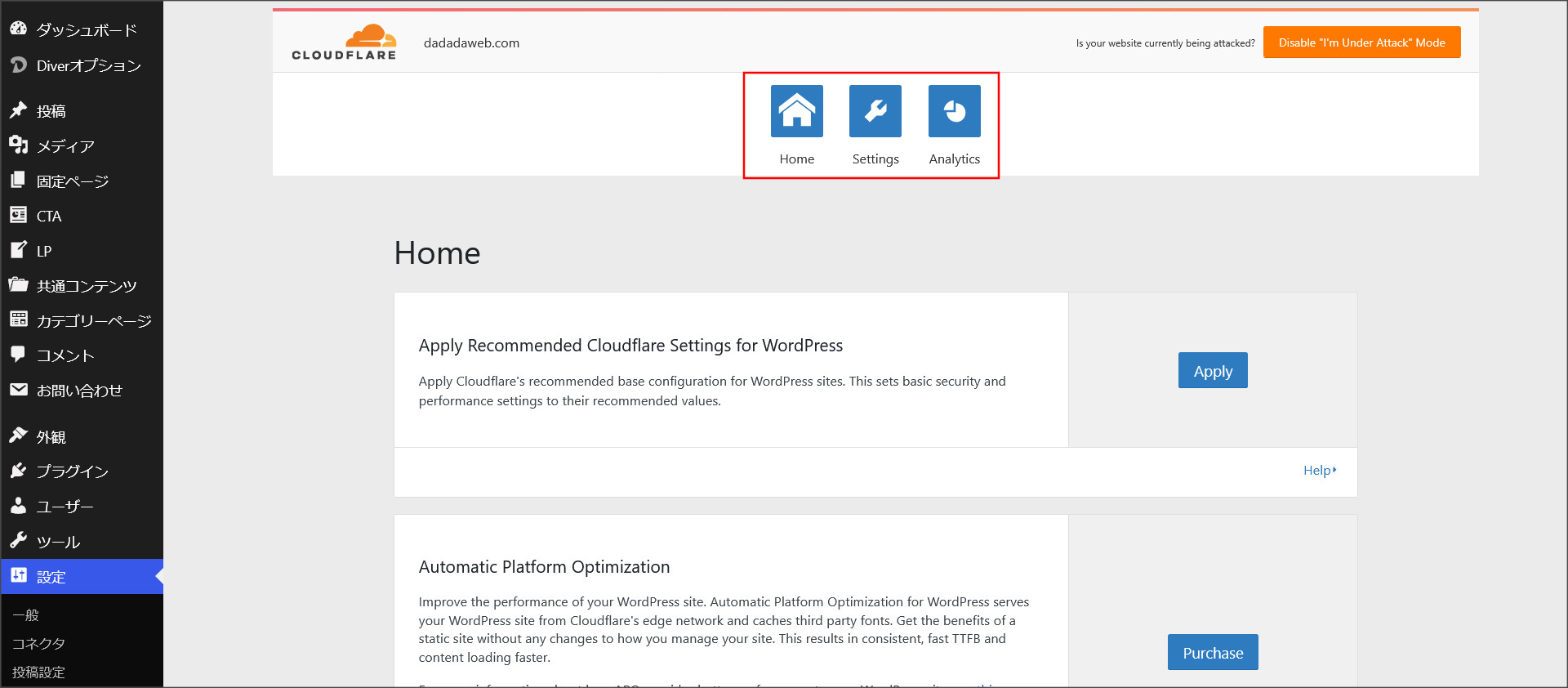The height and width of the screenshot is (688, 1568).
Task: Open メディア library menu
Action: coord(82,146)
